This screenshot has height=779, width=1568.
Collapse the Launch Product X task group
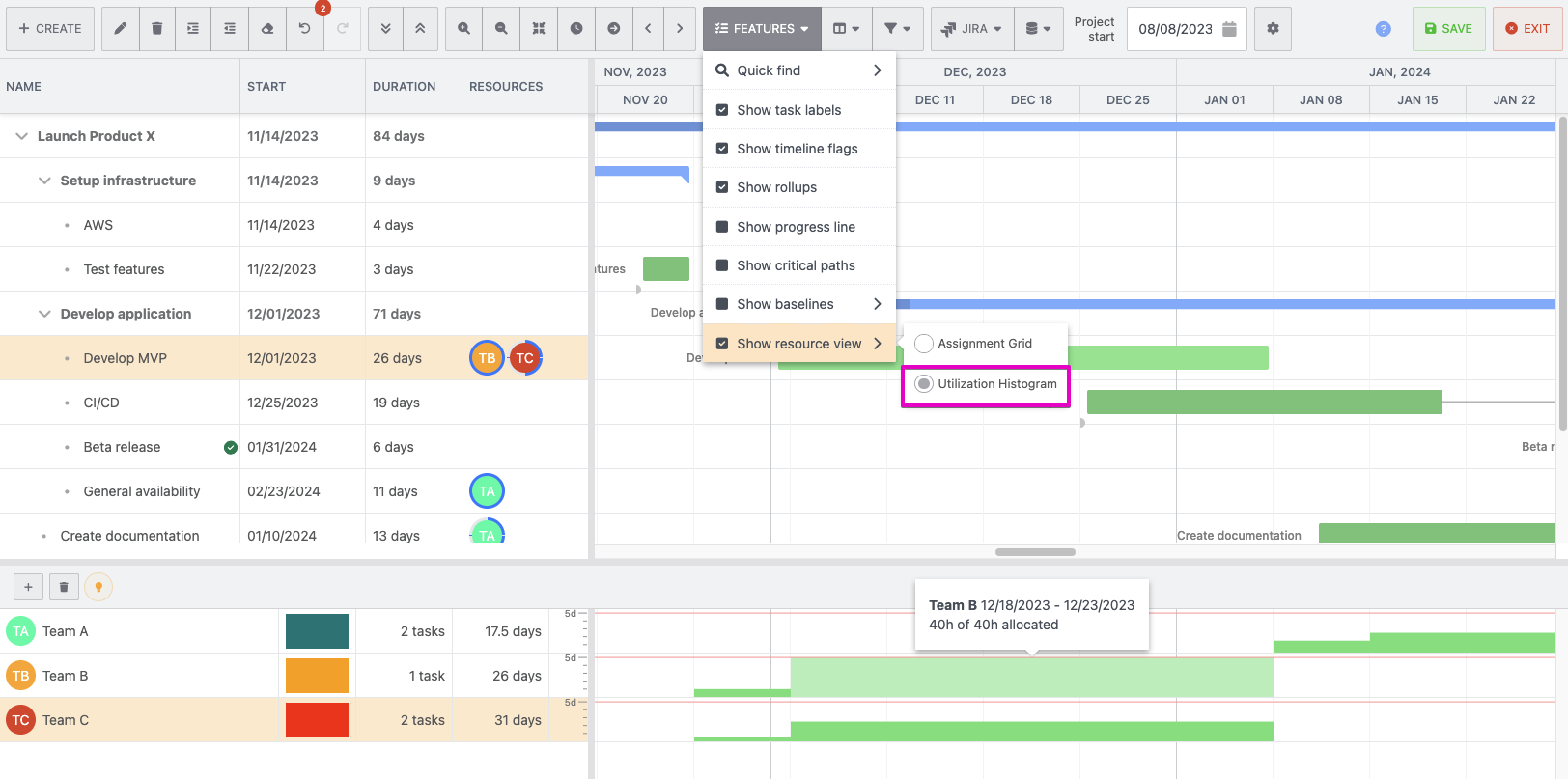click(21, 136)
